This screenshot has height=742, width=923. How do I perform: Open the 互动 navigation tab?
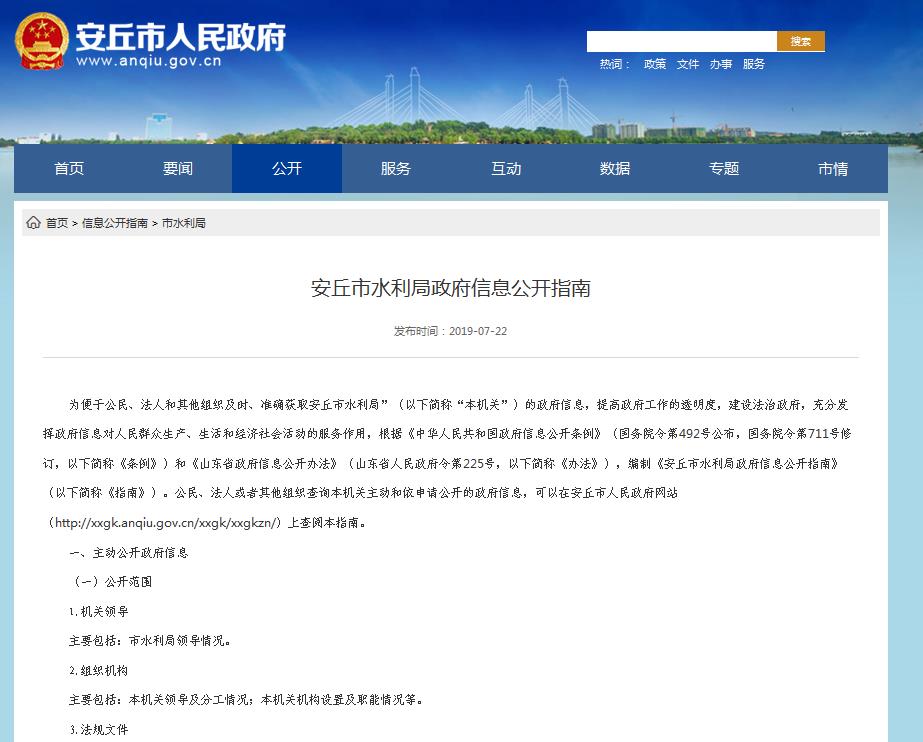point(506,169)
